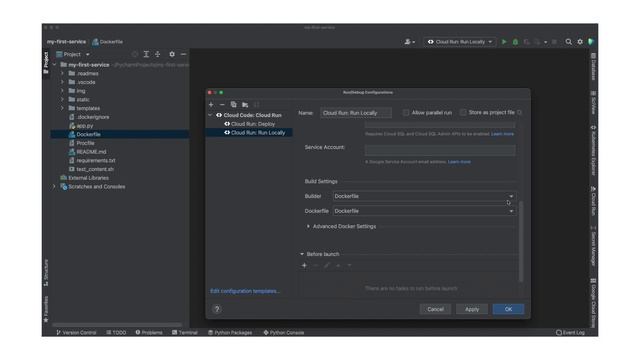640x360 pixels.
Task: Open Secret Manager on right strip
Action: point(593,246)
